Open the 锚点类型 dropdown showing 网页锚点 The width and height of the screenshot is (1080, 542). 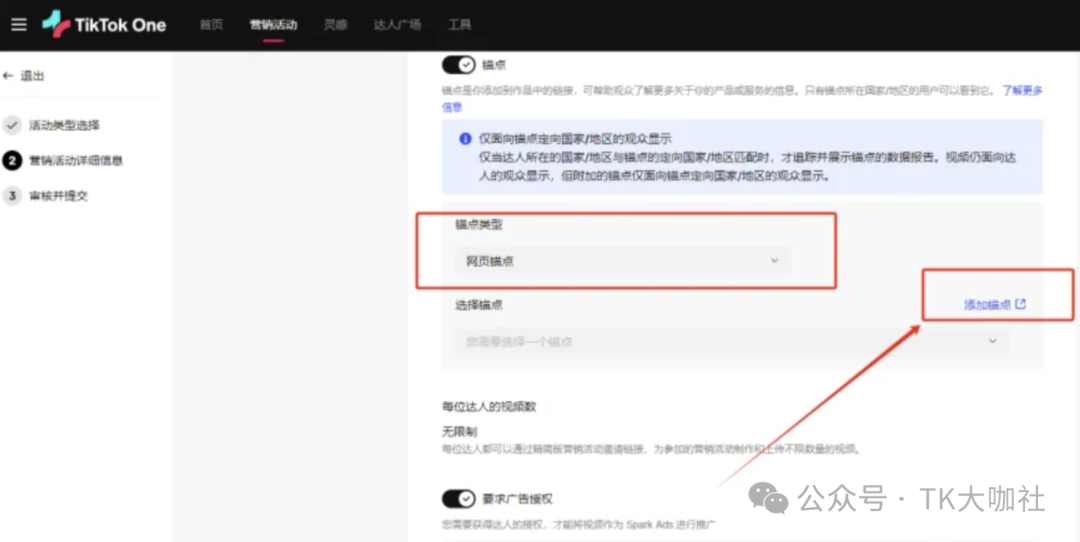point(622,261)
